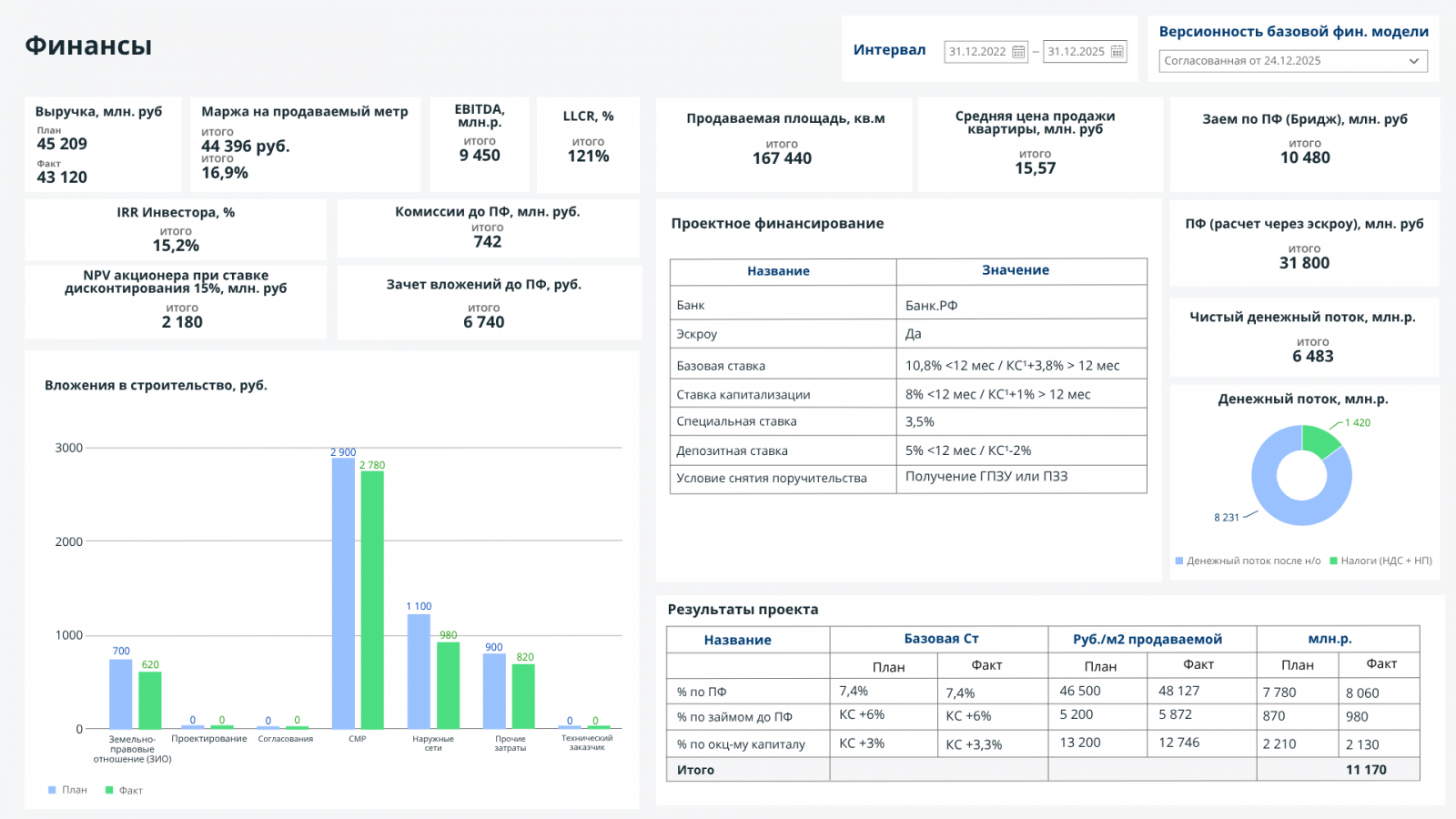This screenshot has height=819, width=1456.
Task: Click the млн.р. column header in results
Action: [1330, 639]
